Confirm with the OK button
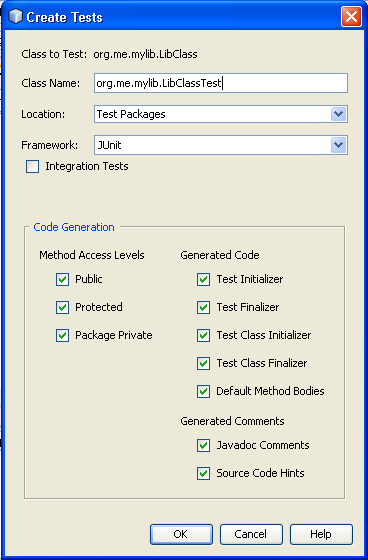The height and width of the screenshot is (560, 368). click(x=181, y=534)
